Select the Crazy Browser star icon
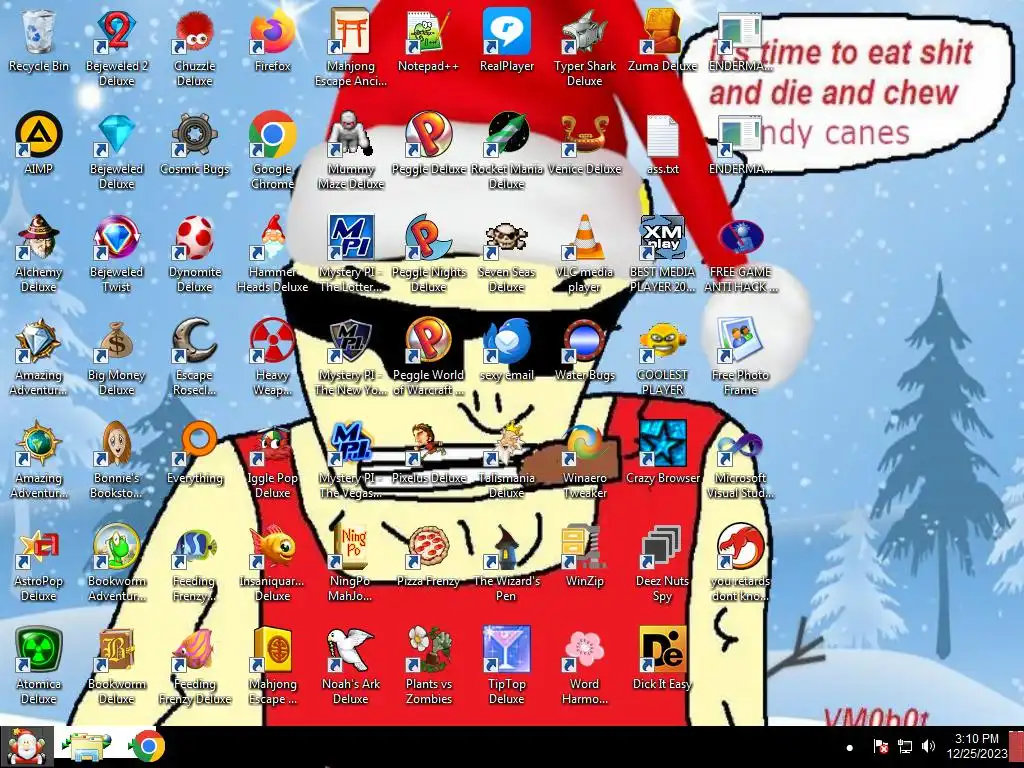The image size is (1024, 768). click(662, 443)
